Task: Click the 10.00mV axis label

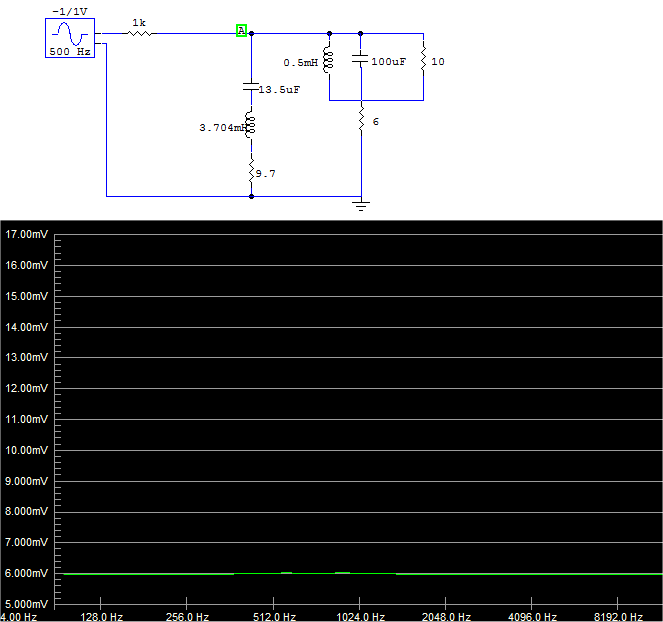Action: [x=27, y=450]
